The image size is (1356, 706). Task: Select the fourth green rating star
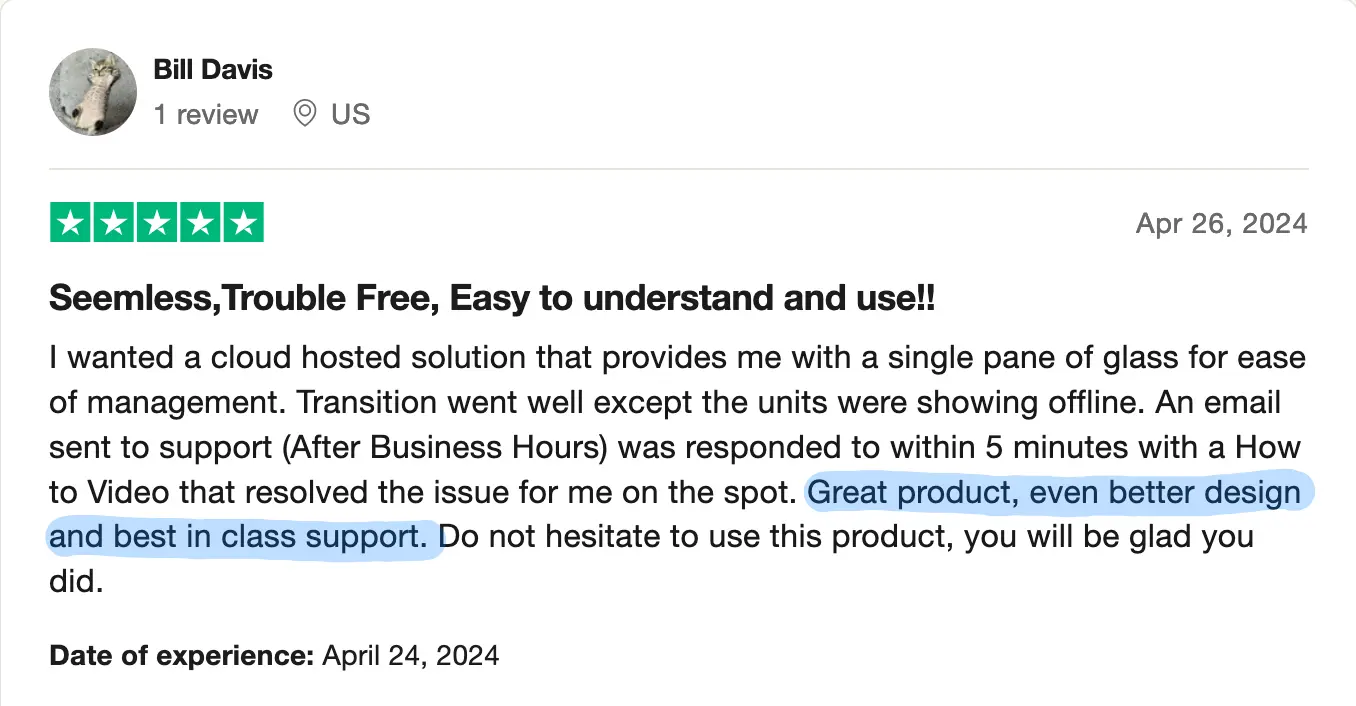(200, 223)
